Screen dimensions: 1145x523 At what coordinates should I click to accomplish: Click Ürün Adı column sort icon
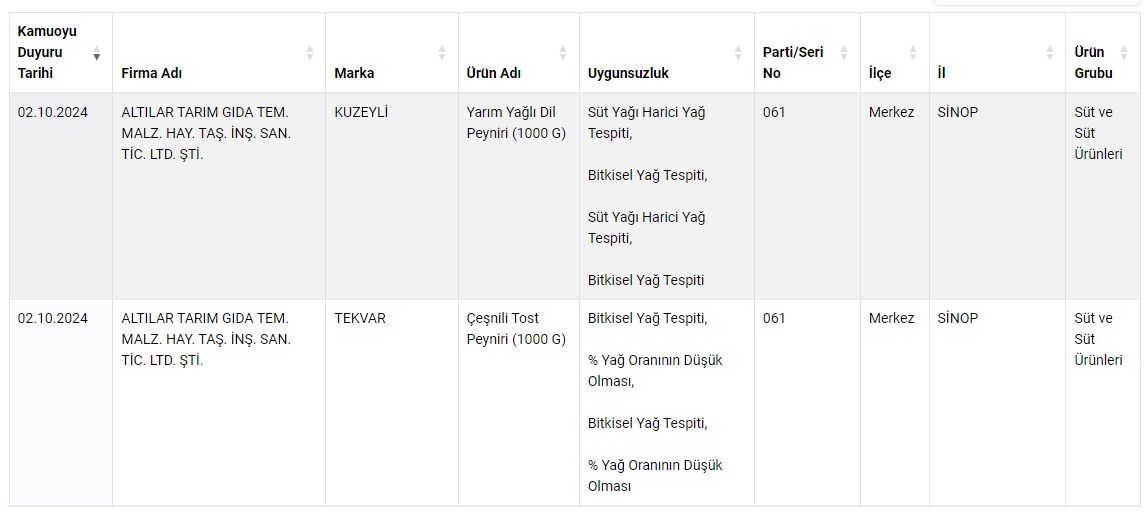pyautogui.click(x=563, y=53)
